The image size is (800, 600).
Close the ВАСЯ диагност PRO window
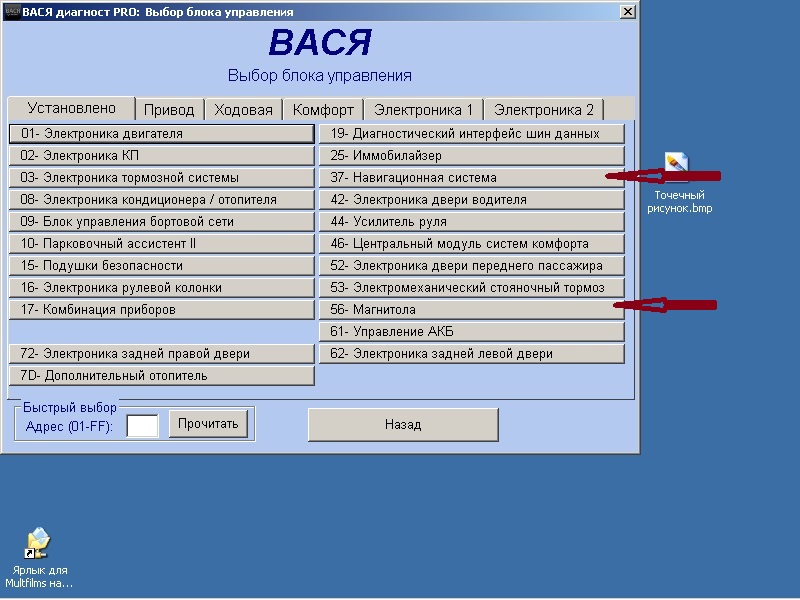[x=627, y=12]
